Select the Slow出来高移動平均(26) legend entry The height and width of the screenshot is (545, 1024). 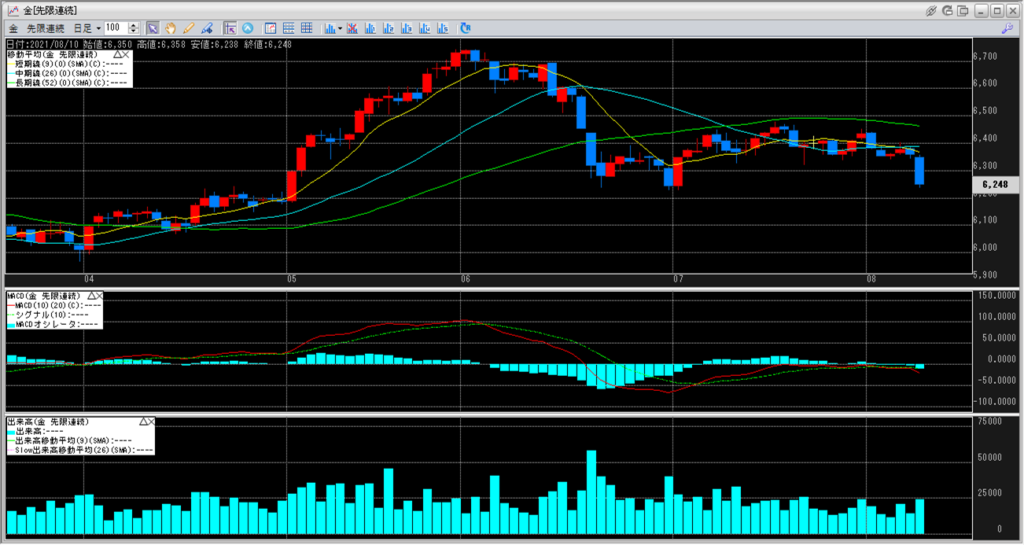(x=80, y=450)
